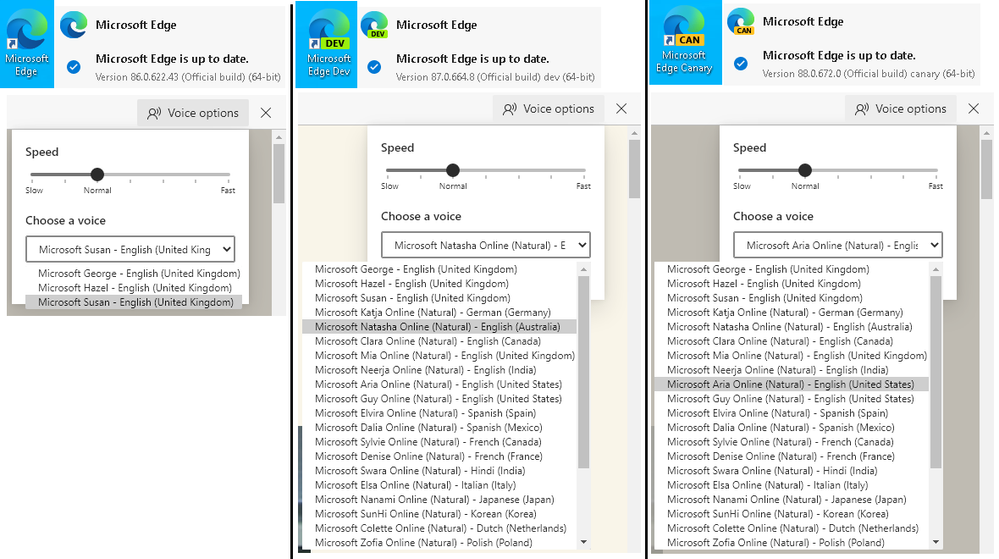
Task: Click the Canary voice list scroll down arrow
Action: coord(936,542)
